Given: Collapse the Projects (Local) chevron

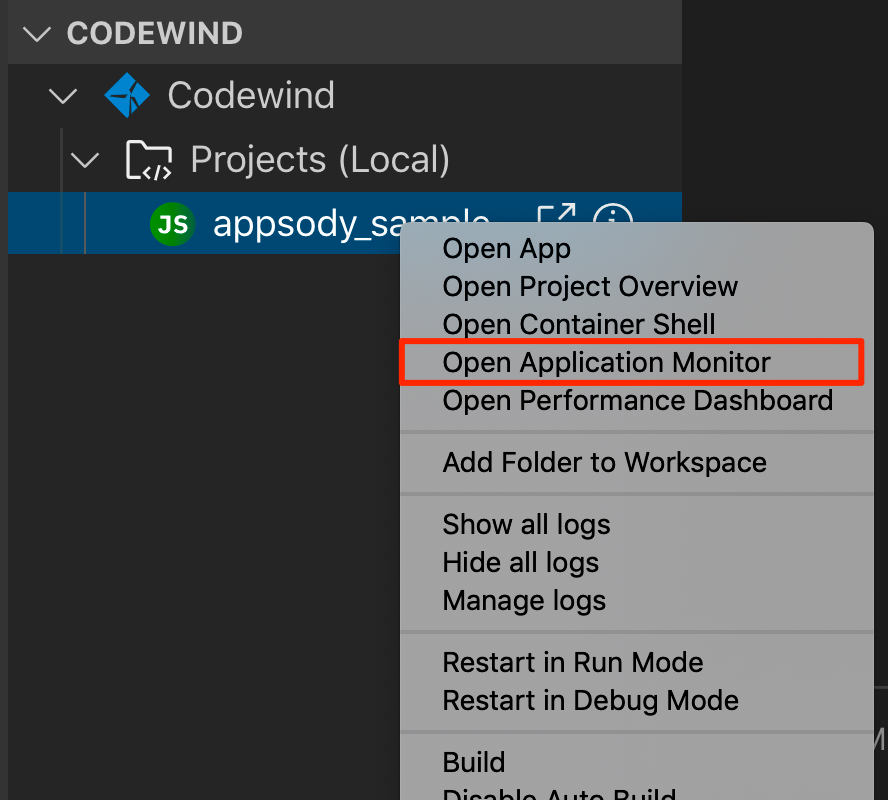Looking at the screenshot, I should tap(85, 160).
